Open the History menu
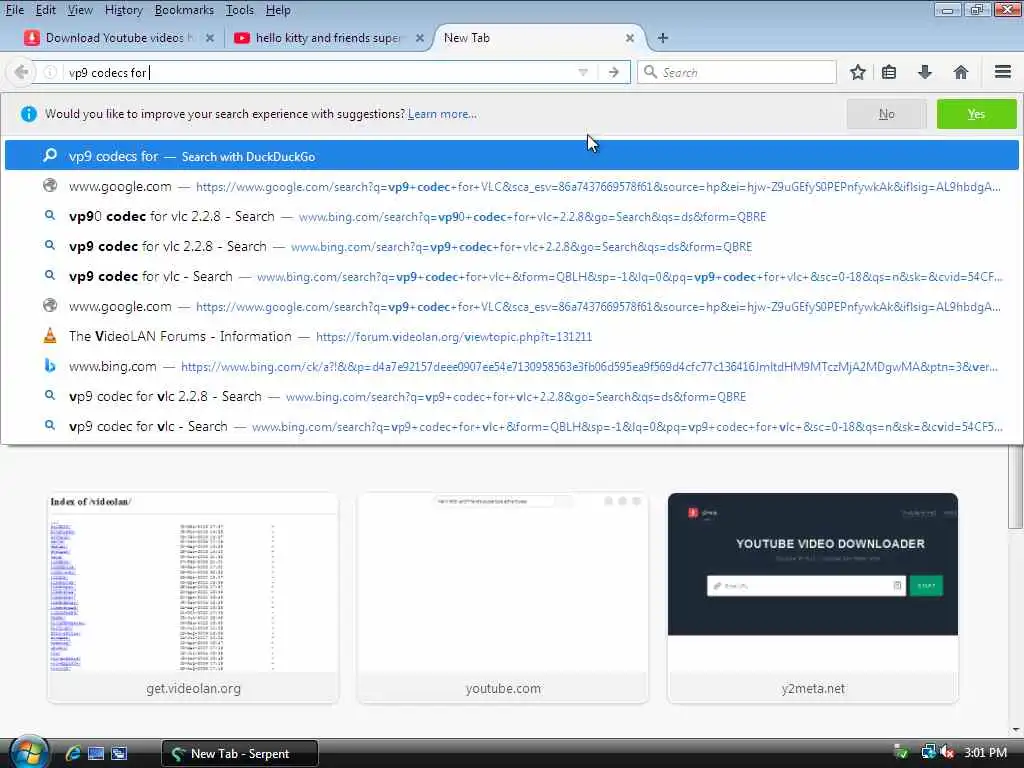 [123, 10]
